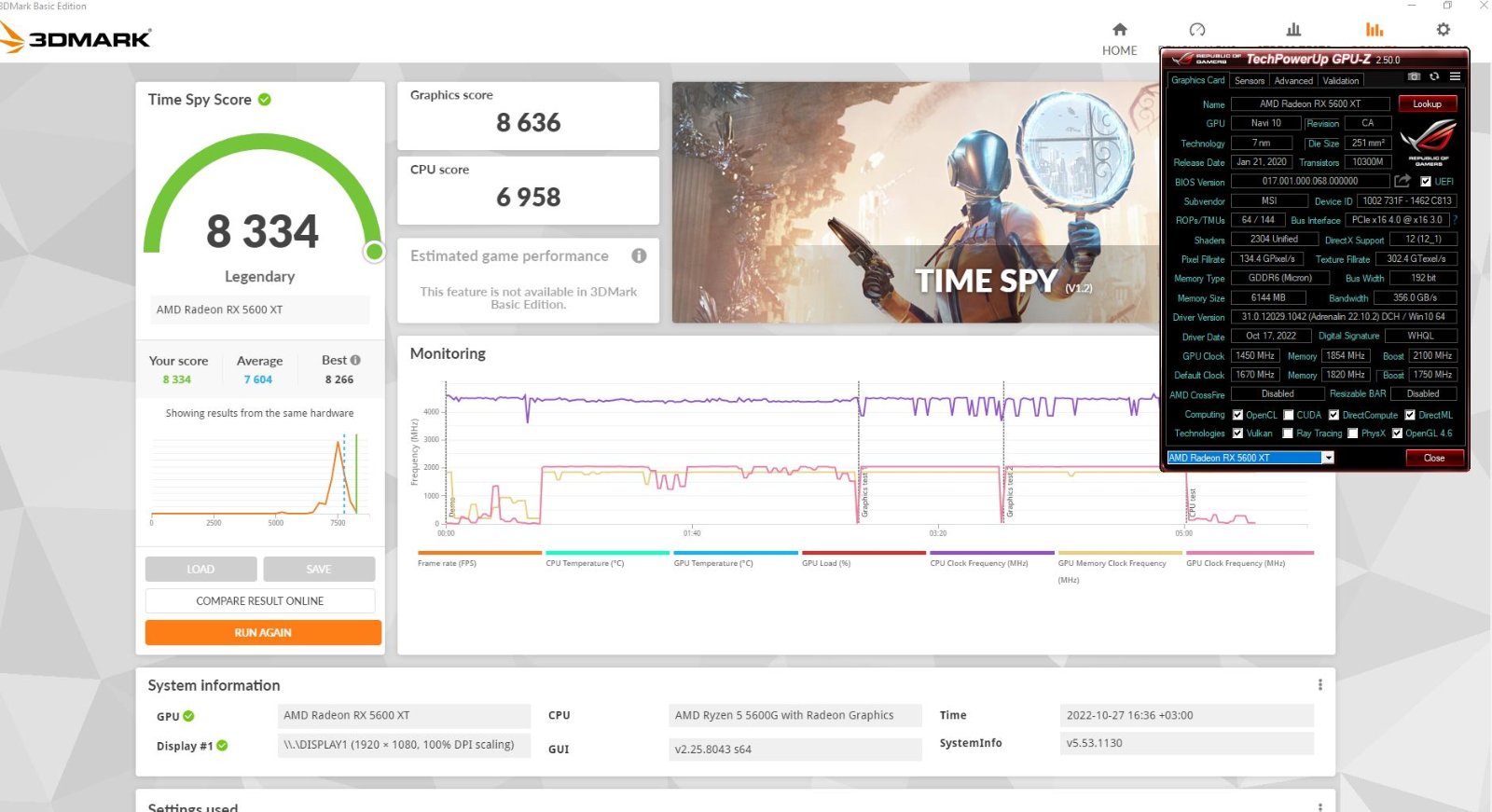This screenshot has height=812, width=1492.
Task: Toggle the DirectML checkbox
Action: pyautogui.click(x=1410, y=415)
